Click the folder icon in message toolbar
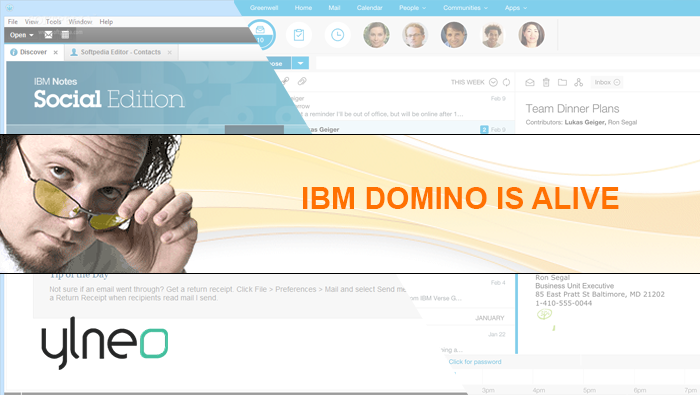Screen dimensions: 700x395 (x=562, y=82)
